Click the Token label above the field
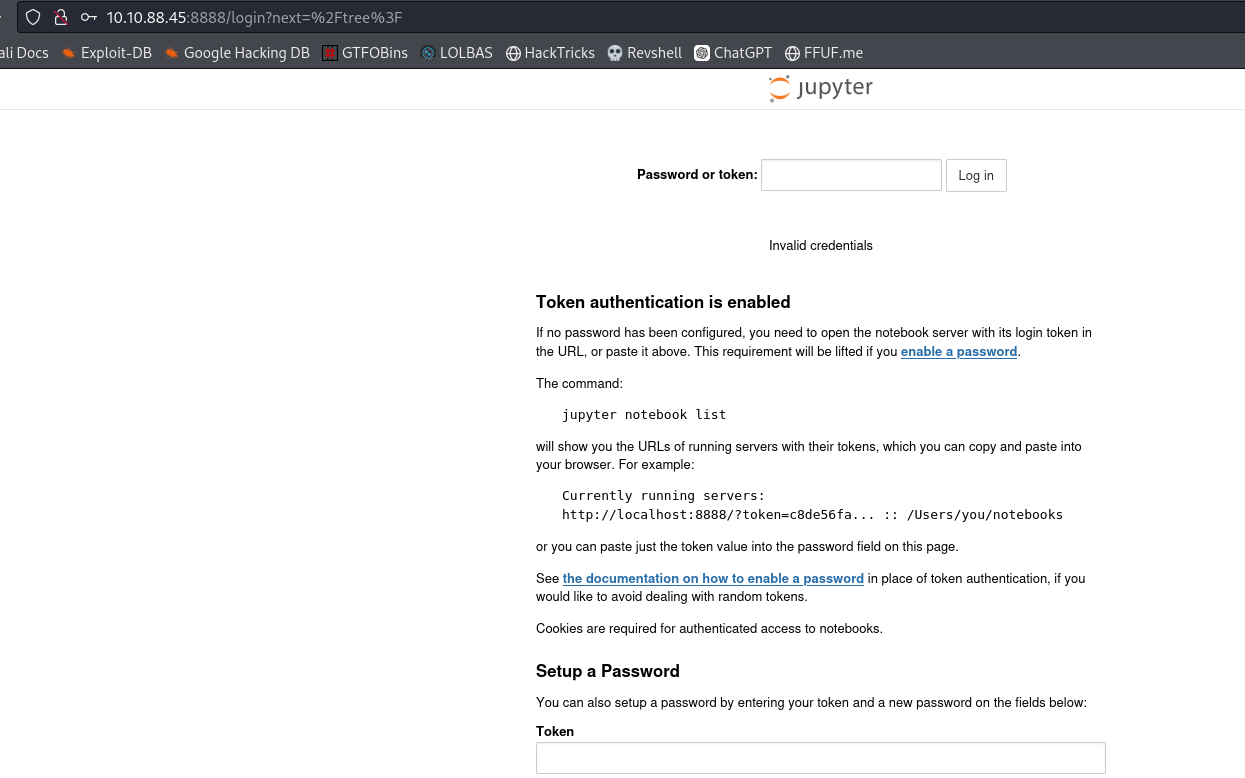The width and height of the screenshot is (1245, 778). point(555,732)
